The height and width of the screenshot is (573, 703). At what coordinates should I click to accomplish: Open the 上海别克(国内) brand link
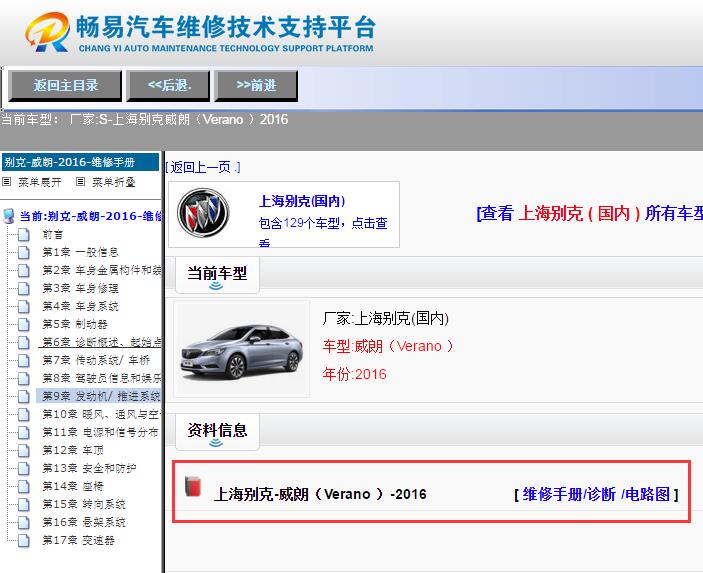[302, 201]
